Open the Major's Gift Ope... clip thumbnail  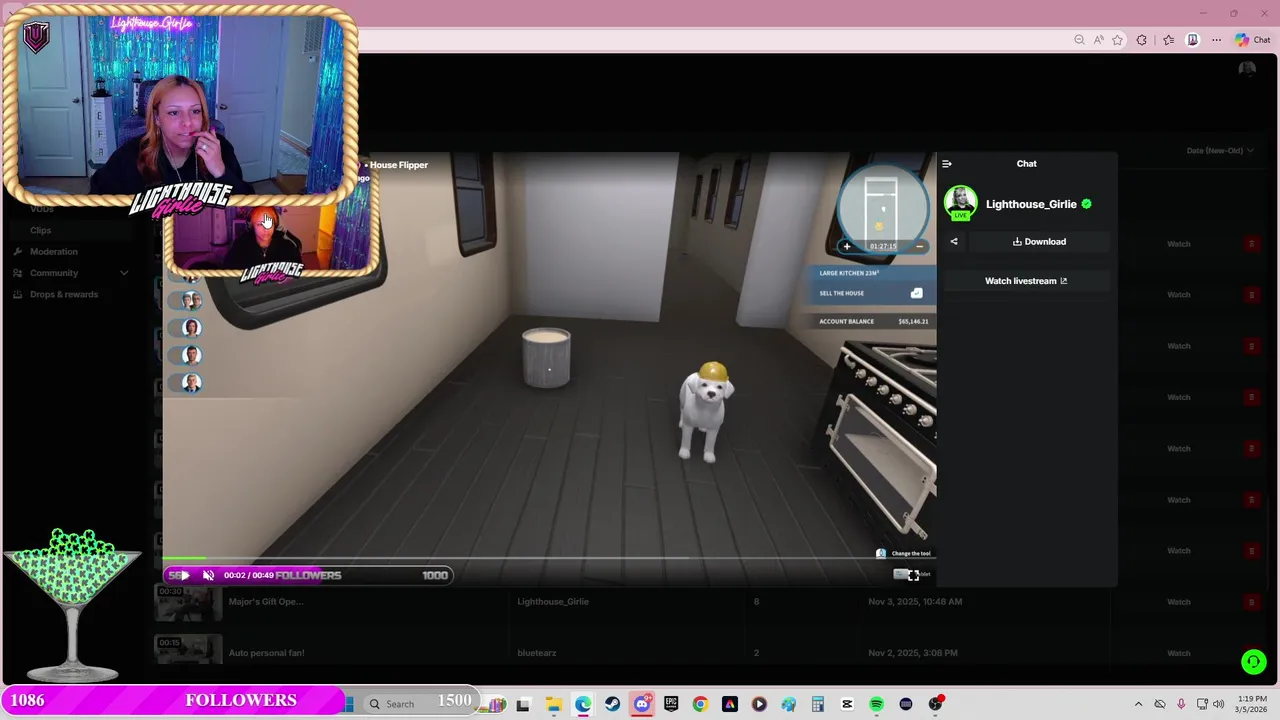pos(188,603)
